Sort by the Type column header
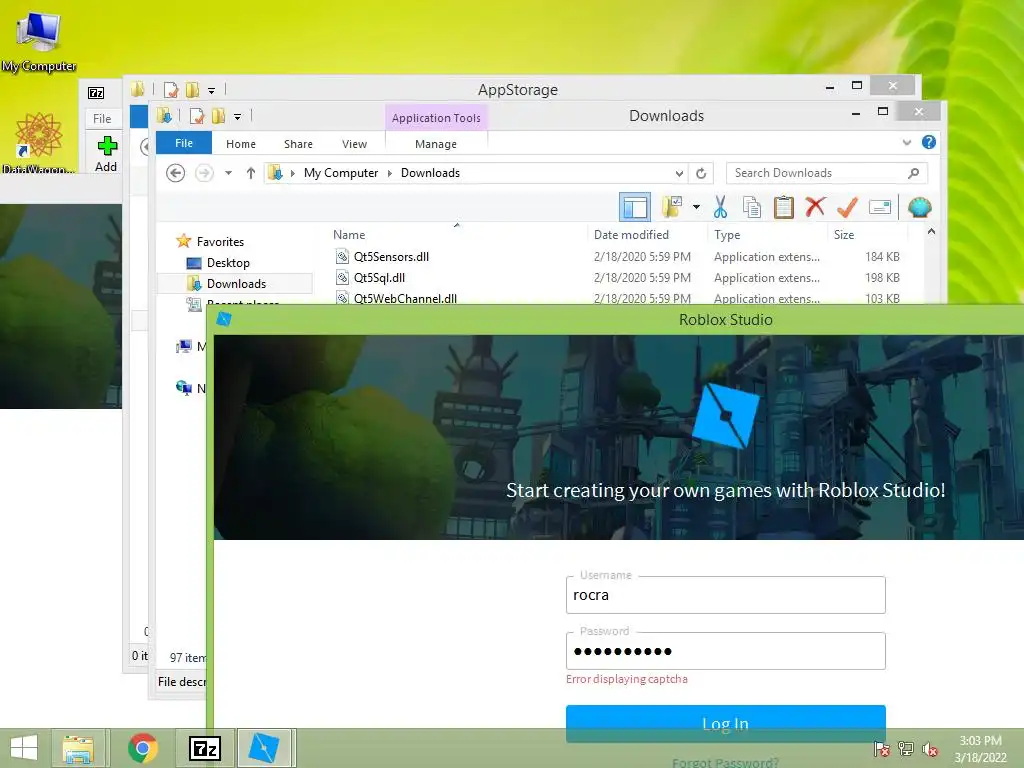The height and width of the screenshot is (768, 1024). 727,234
